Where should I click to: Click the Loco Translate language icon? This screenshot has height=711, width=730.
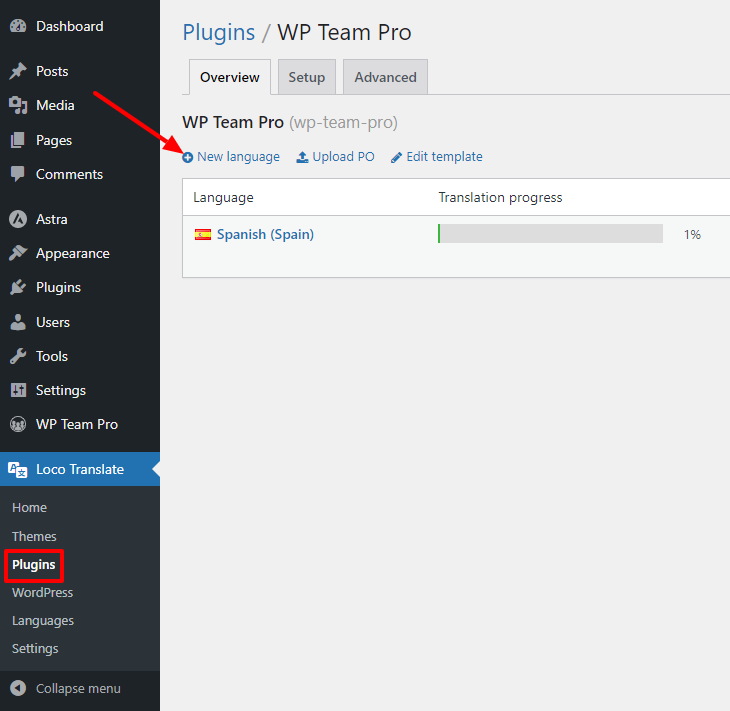tap(18, 469)
